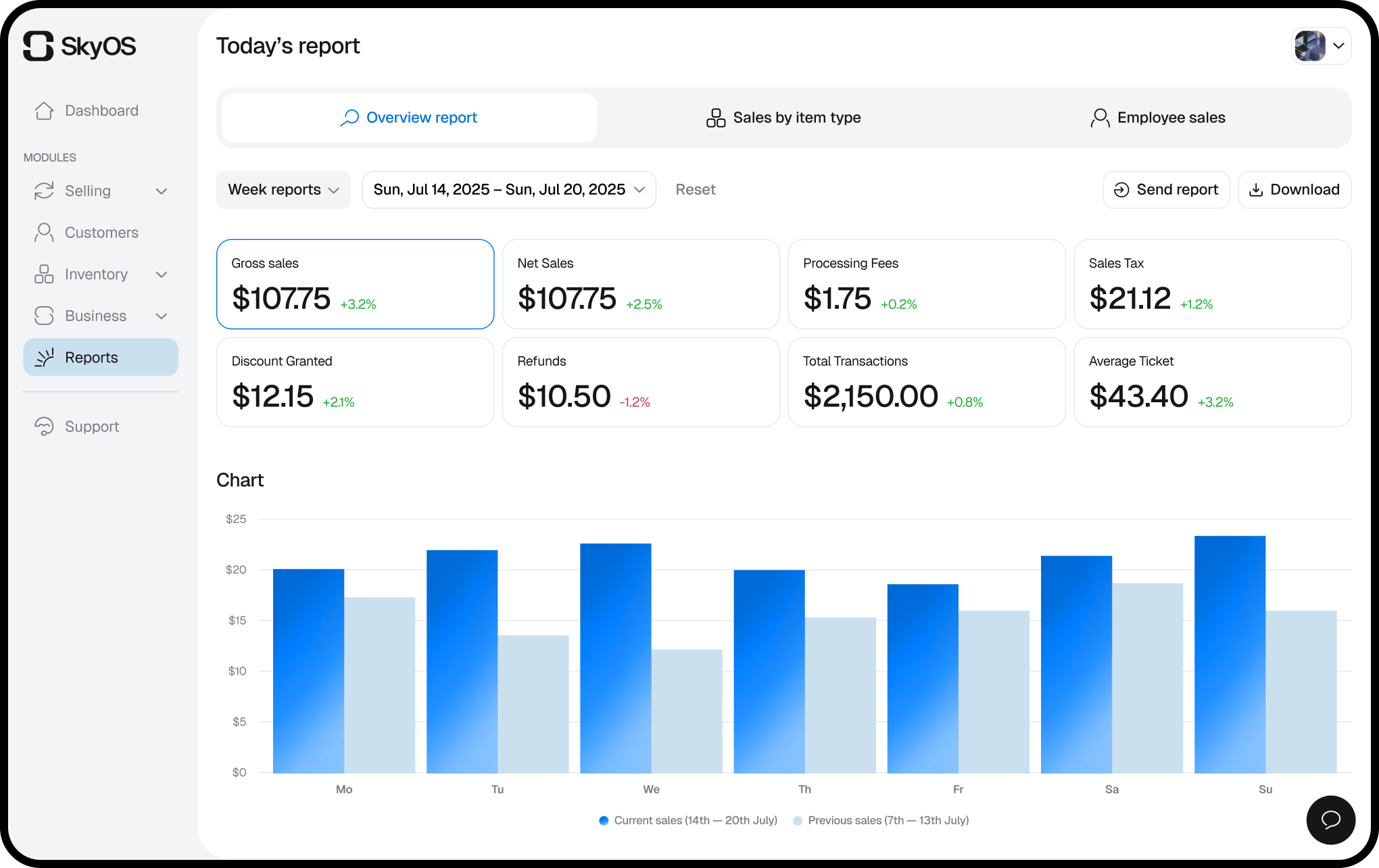Image resolution: width=1379 pixels, height=868 pixels.
Task: Toggle Current sales legend swatch
Action: 604,821
